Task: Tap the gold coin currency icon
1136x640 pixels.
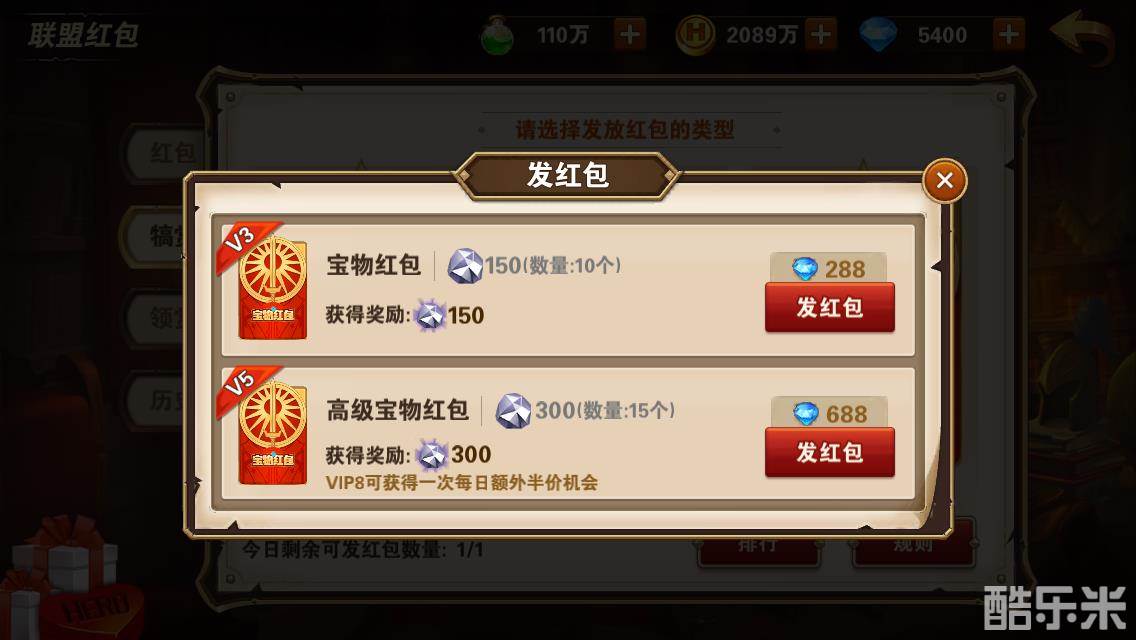Action: [x=696, y=35]
